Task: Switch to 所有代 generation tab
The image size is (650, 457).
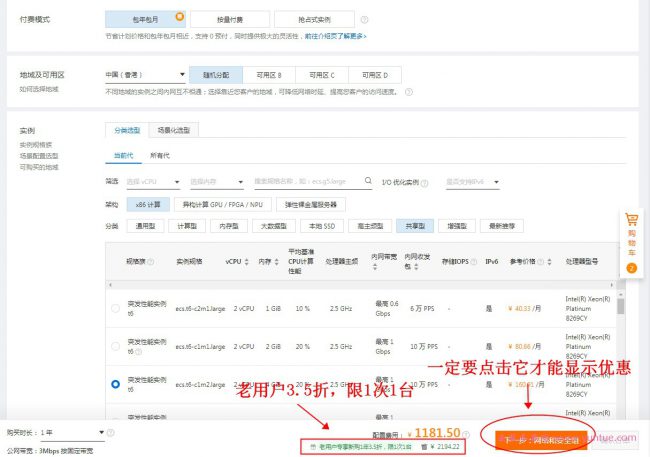Action: click(x=159, y=155)
